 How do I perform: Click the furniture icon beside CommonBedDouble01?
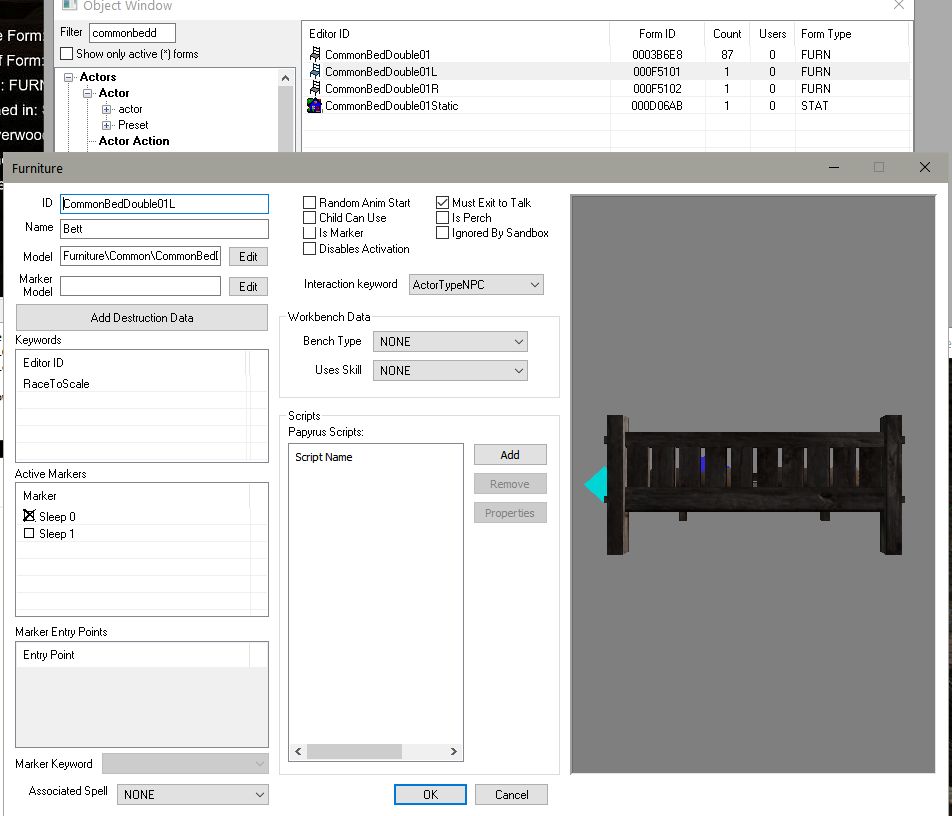tap(315, 55)
